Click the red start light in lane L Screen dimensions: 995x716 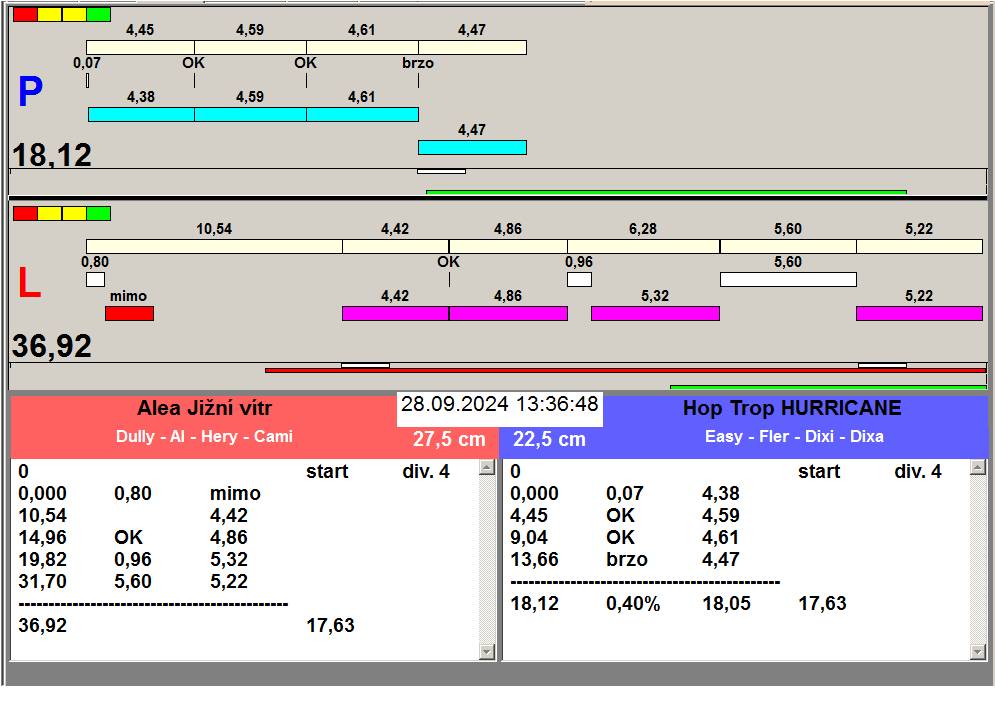tap(25, 213)
